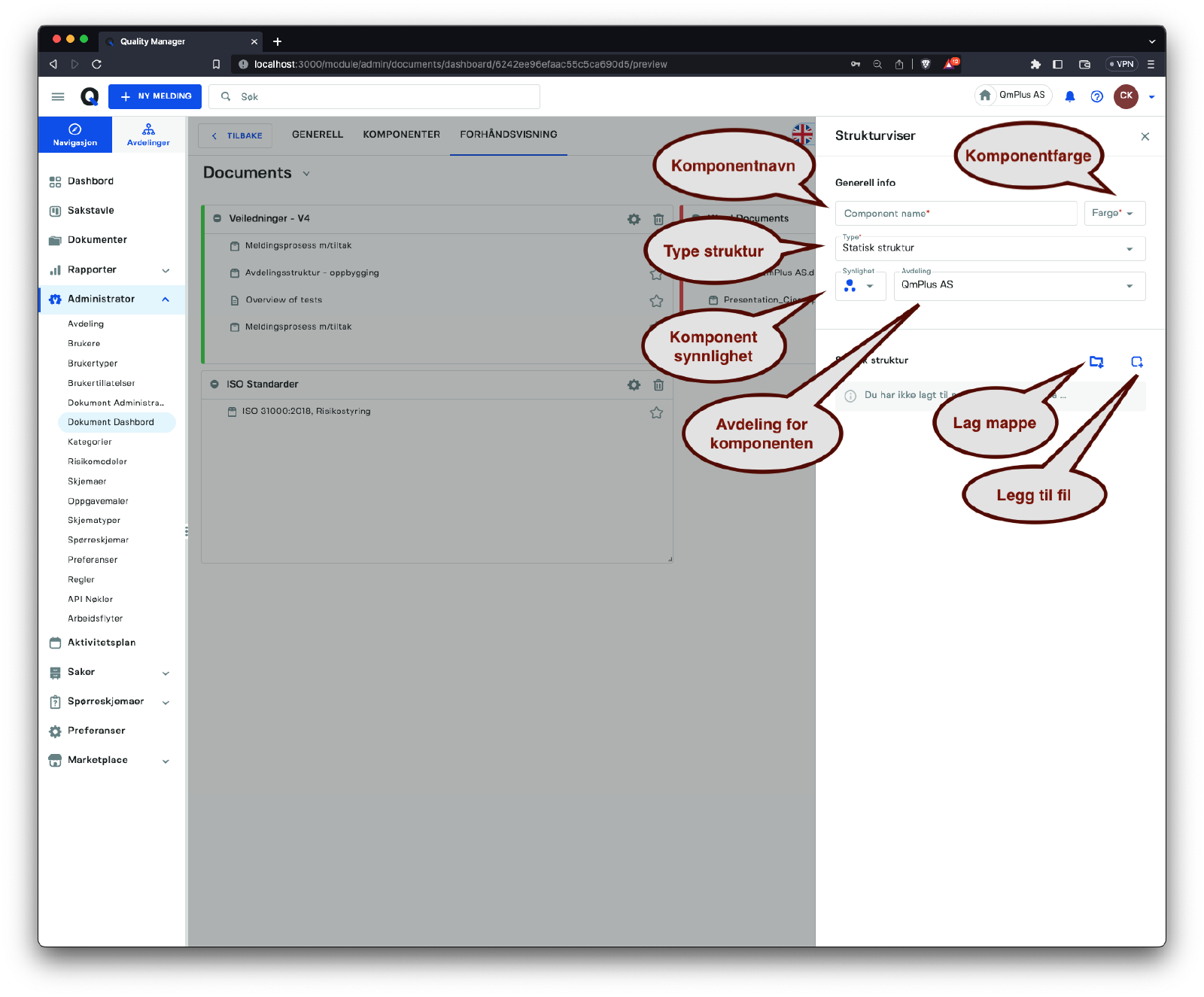The width and height of the screenshot is (1204, 997).
Task: Click the TILBAKE back button
Action: (x=236, y=136)
